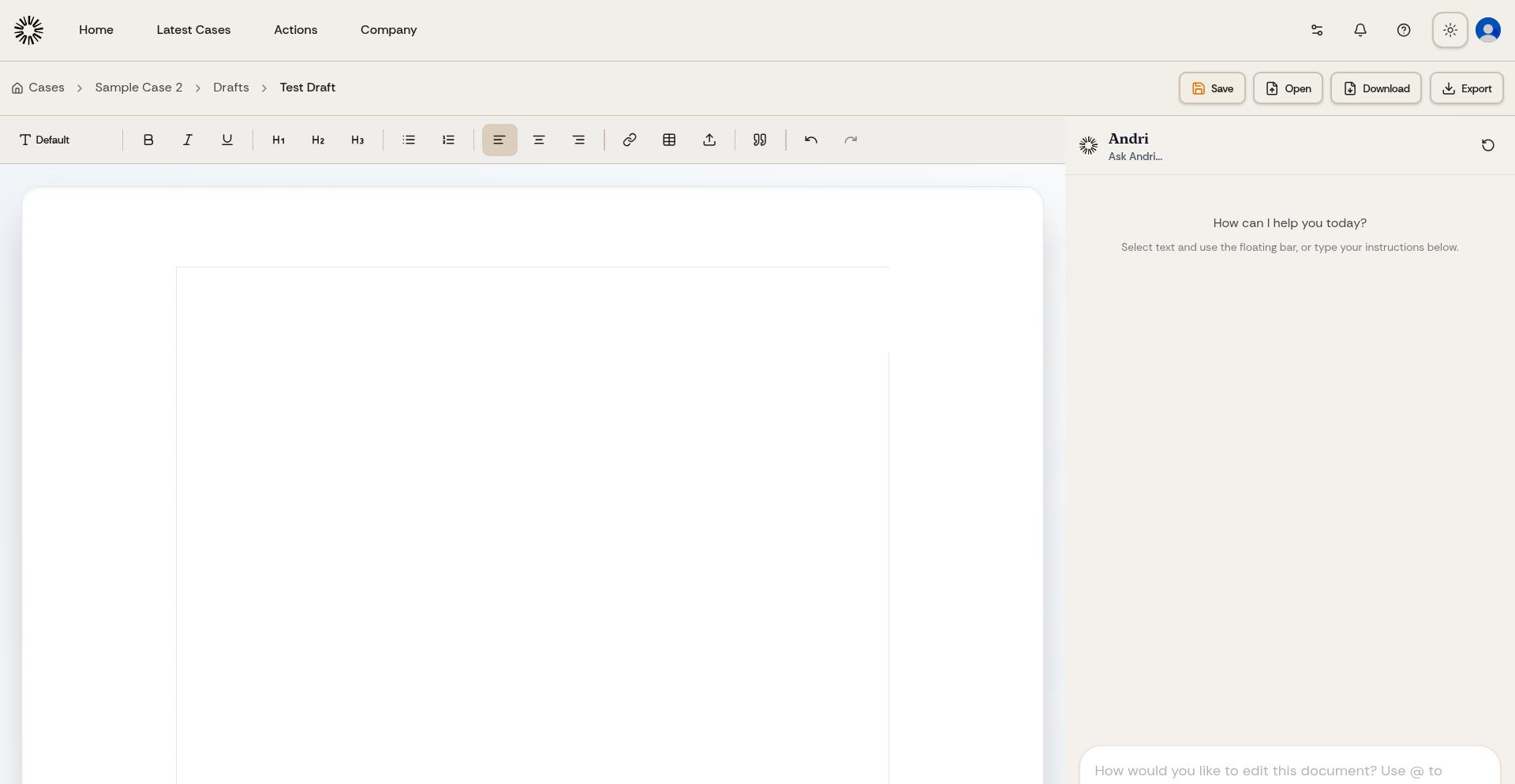Image resolution: width=1515 pixels, height=784 pixels.
Task: Open the Default text style dropdown
Action: pyautogui.click(x=44, y=140)
